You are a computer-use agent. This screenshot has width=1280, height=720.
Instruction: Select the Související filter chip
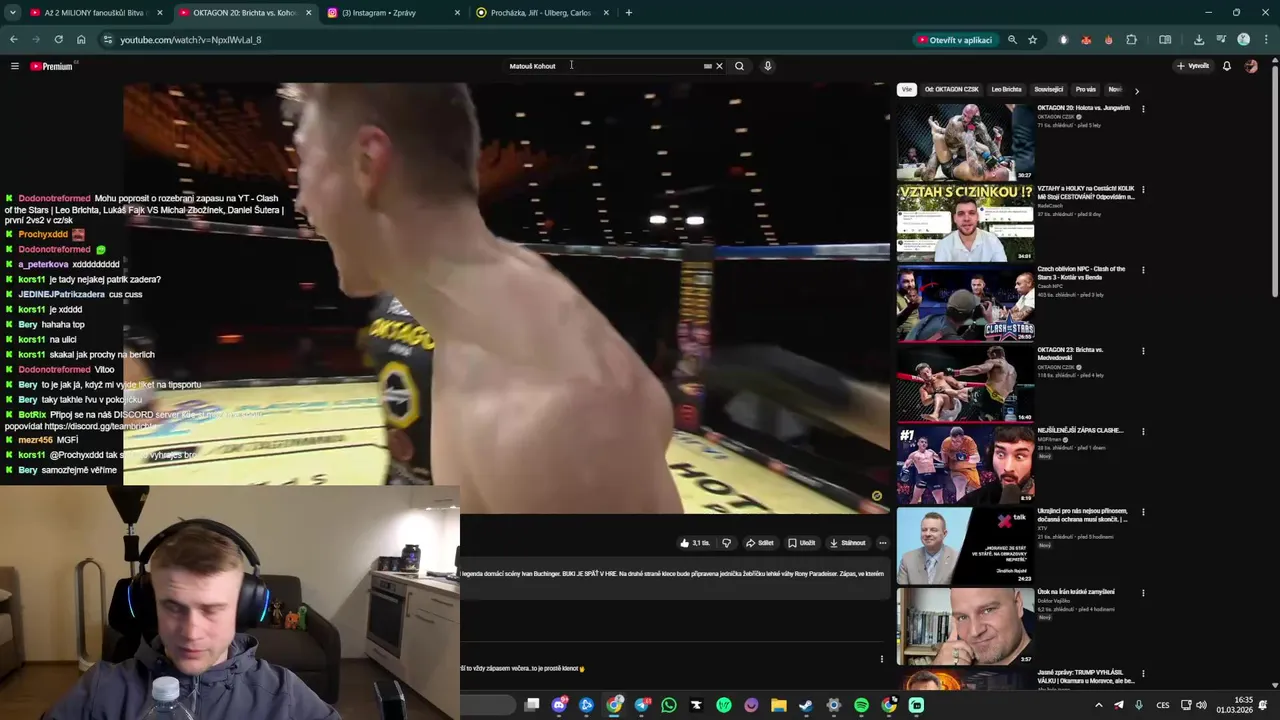click(1049, 89)
